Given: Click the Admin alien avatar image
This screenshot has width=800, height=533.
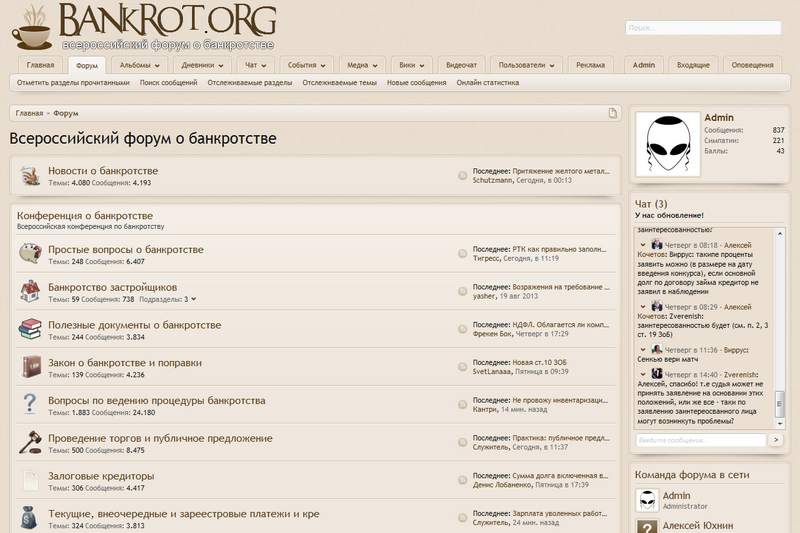Looking at the screenshot, I should (665, 148).
